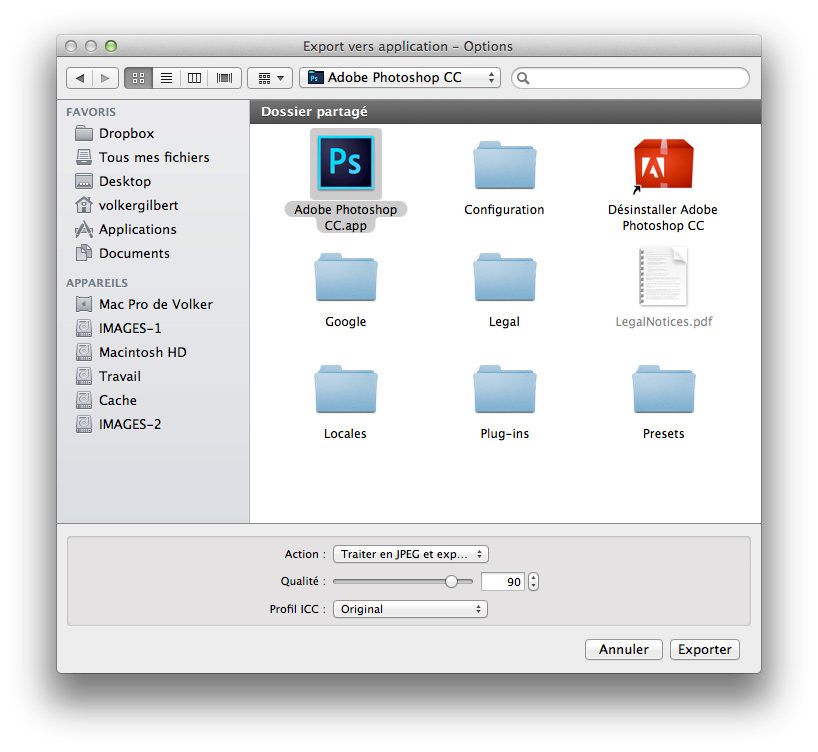Click the Exporter button
The width and height of the screenshot is (818, 752).
click(x=704, y=650)
